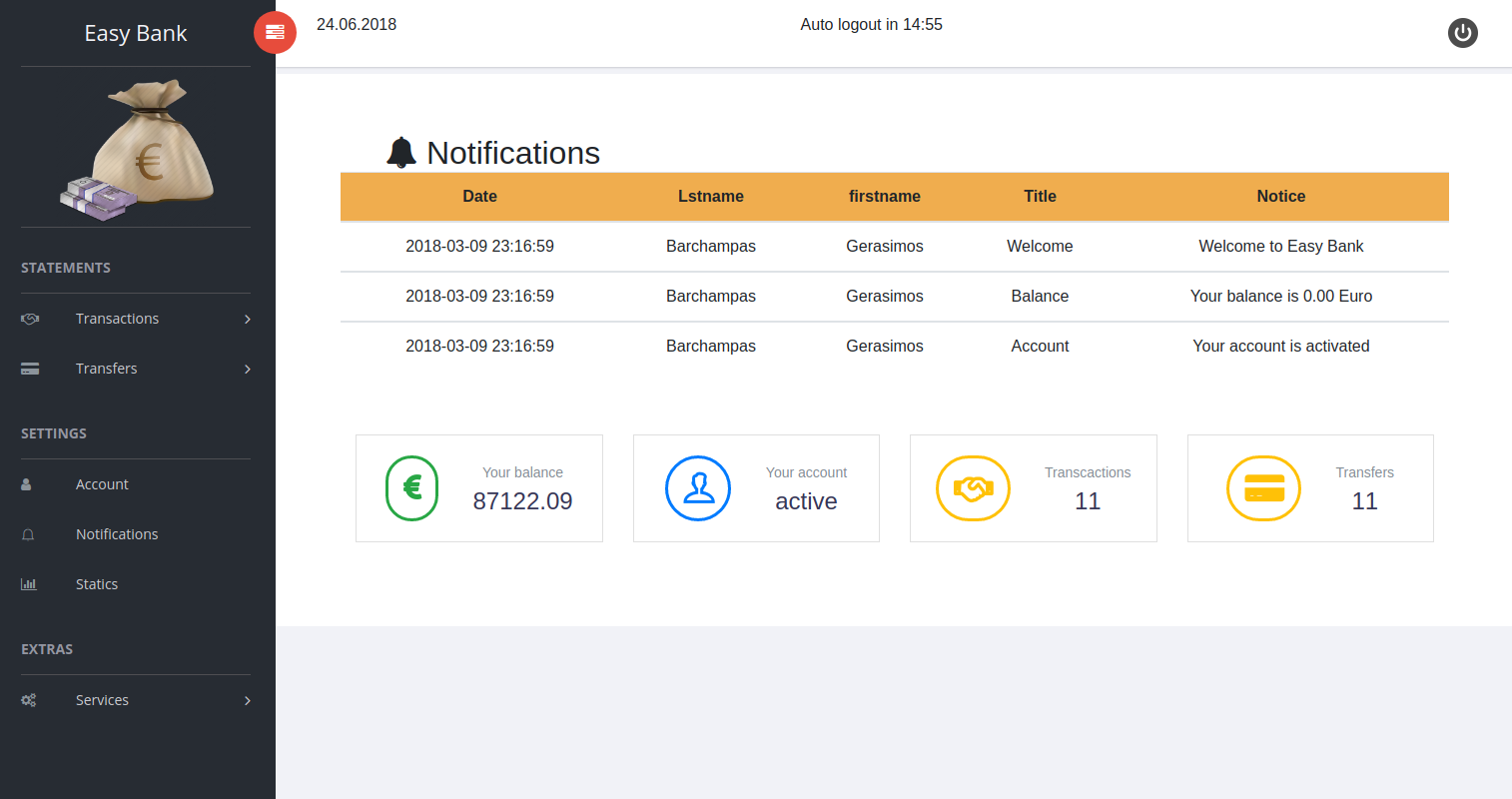Click the Statics bar chart icon

29,584
